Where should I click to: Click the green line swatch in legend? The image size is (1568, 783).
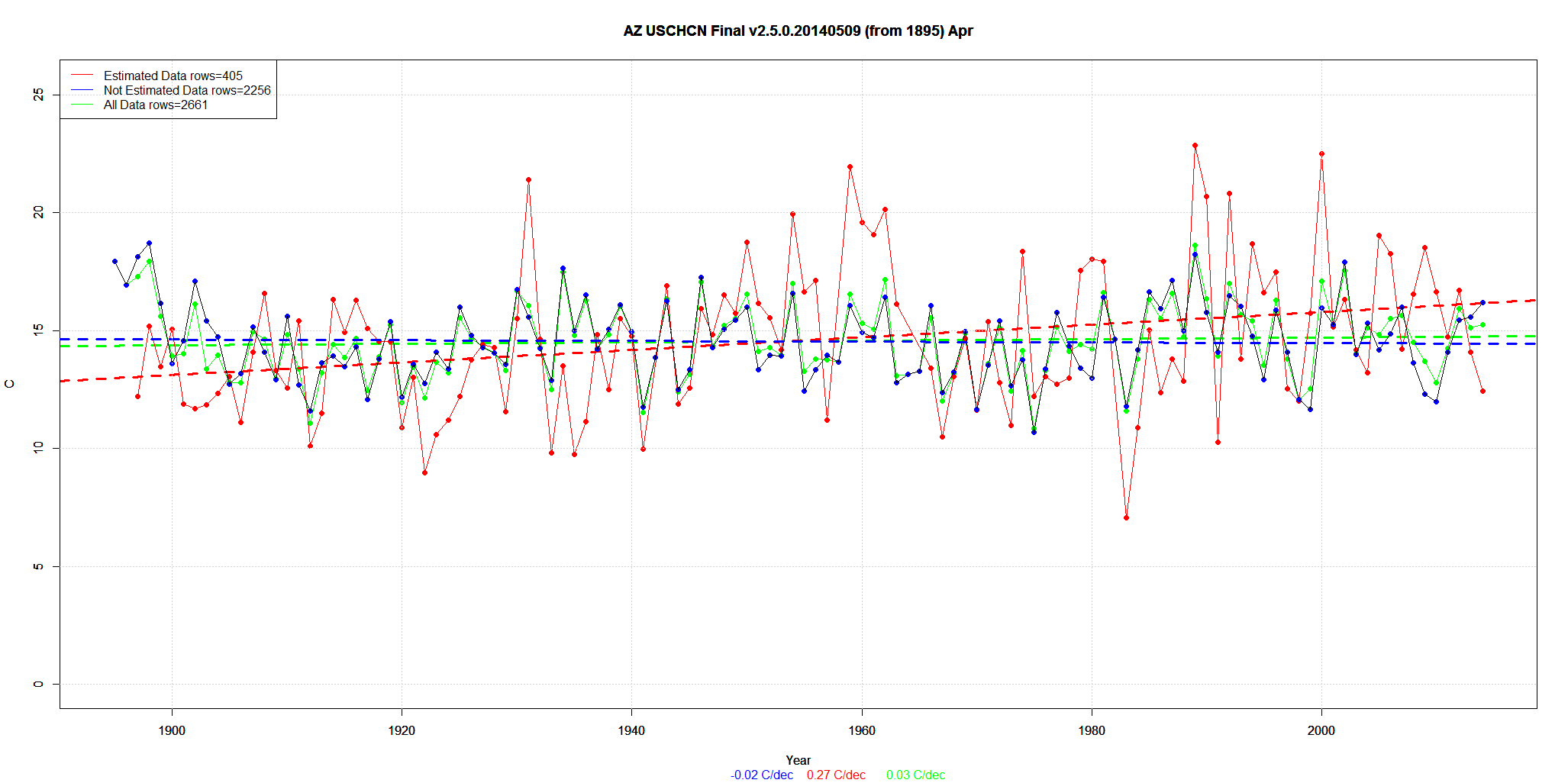(82, 105)
